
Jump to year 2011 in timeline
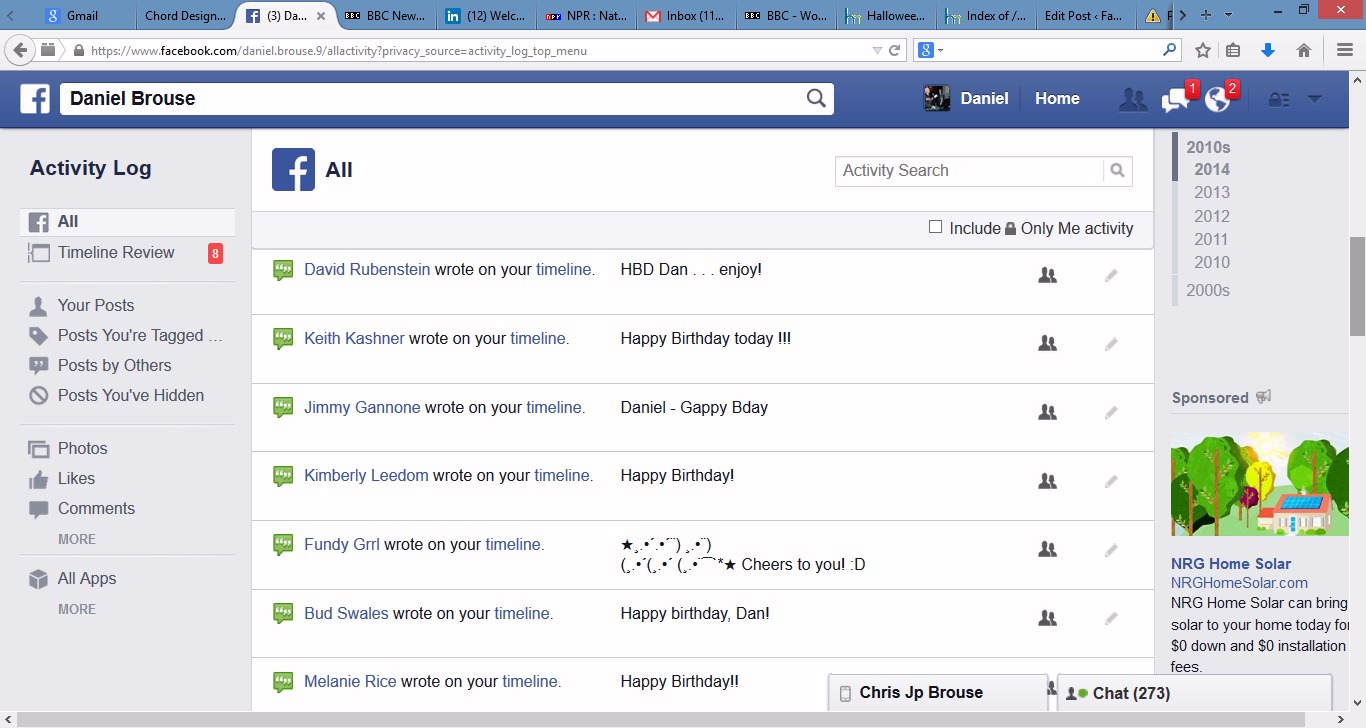(1212, 239)
